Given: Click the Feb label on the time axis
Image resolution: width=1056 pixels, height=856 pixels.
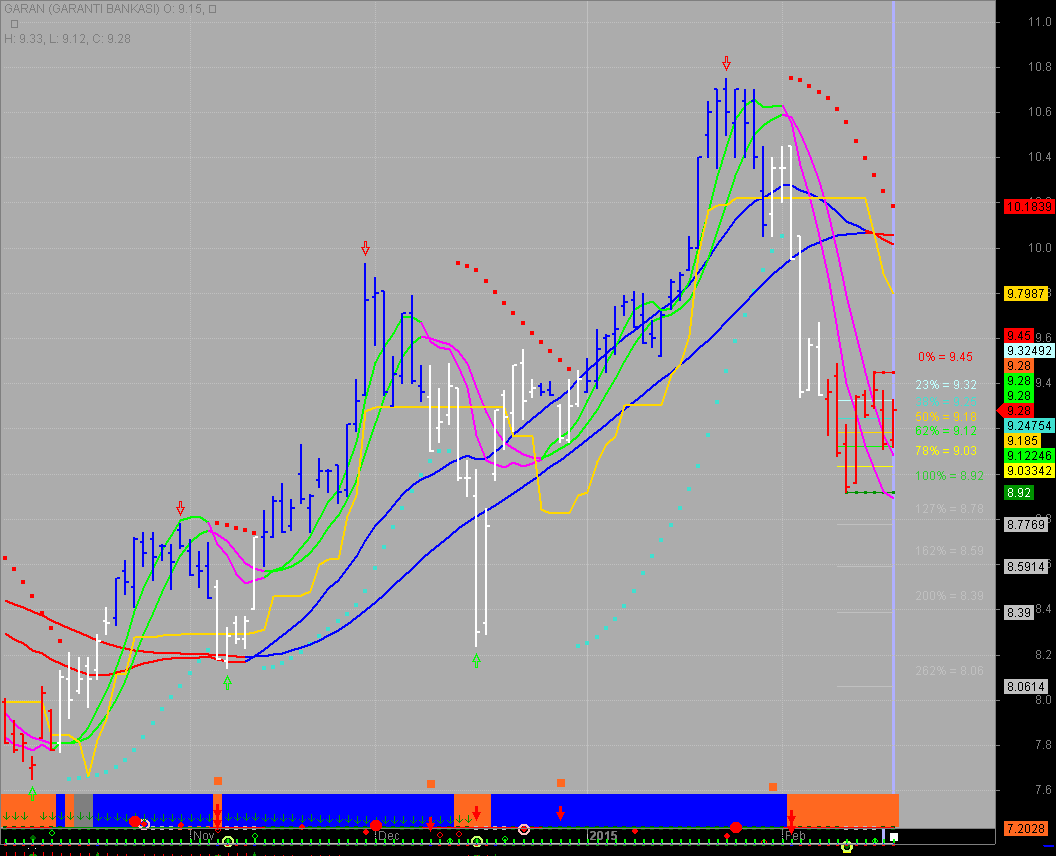Looking at the screenshot, I should tap(796, 835).
